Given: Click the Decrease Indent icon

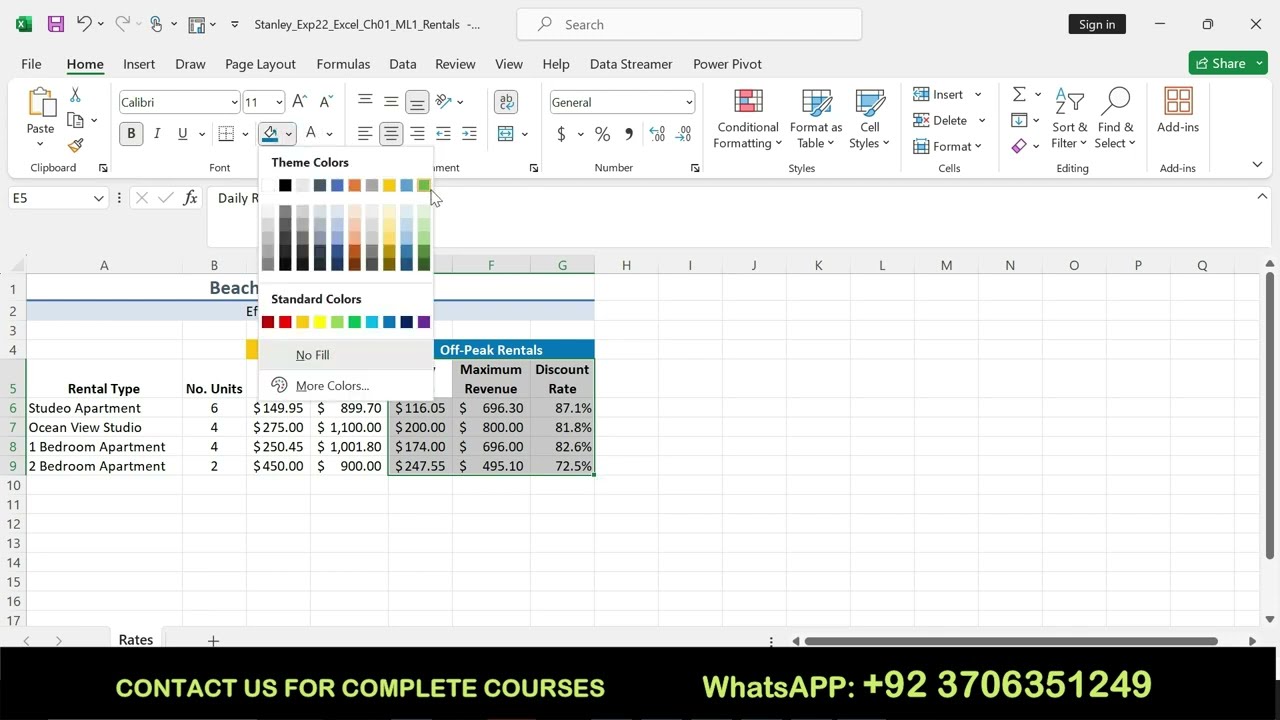Looking at the screenshot, I should [443, 133].
